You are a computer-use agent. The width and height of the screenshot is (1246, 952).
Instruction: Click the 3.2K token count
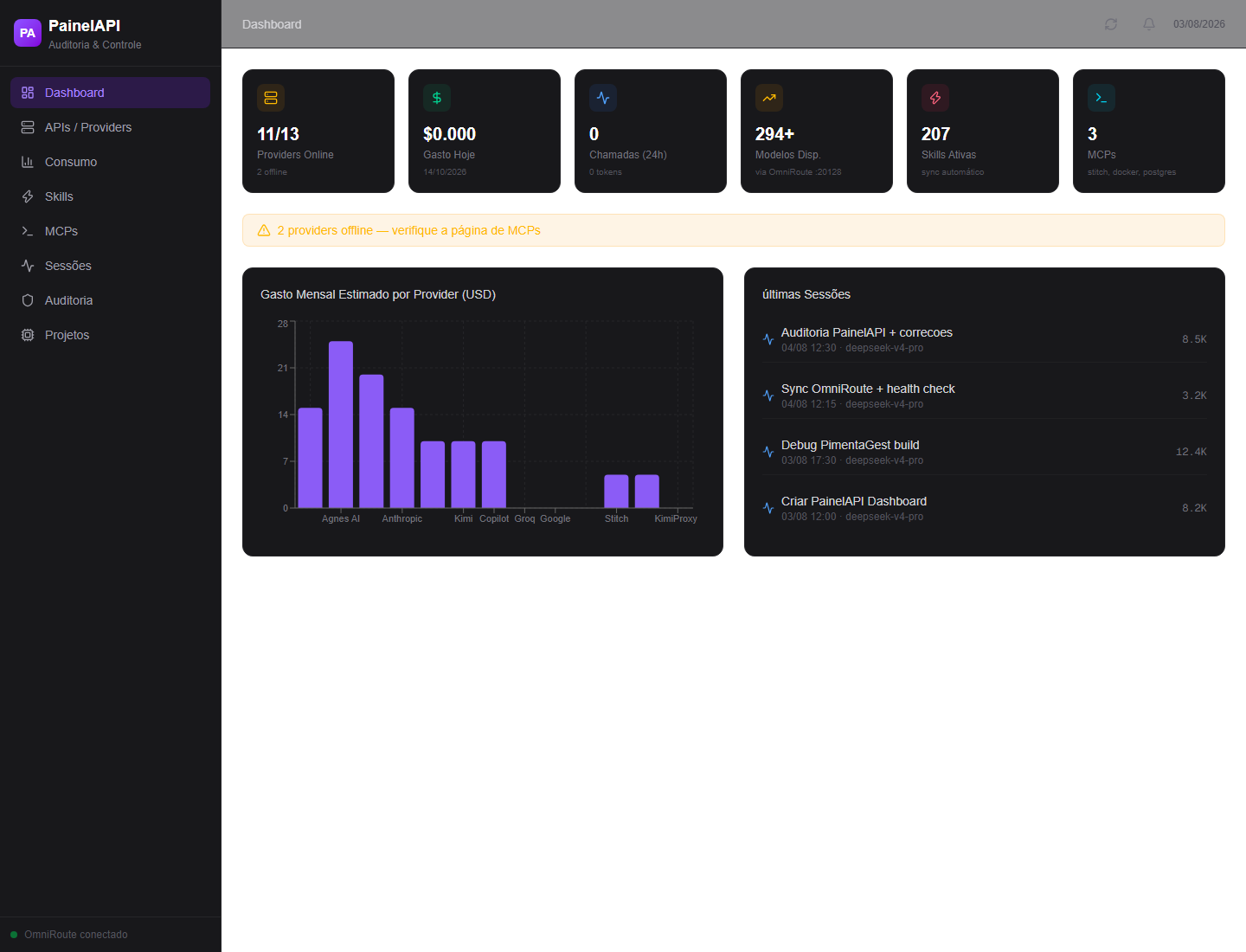[1194, 396]
